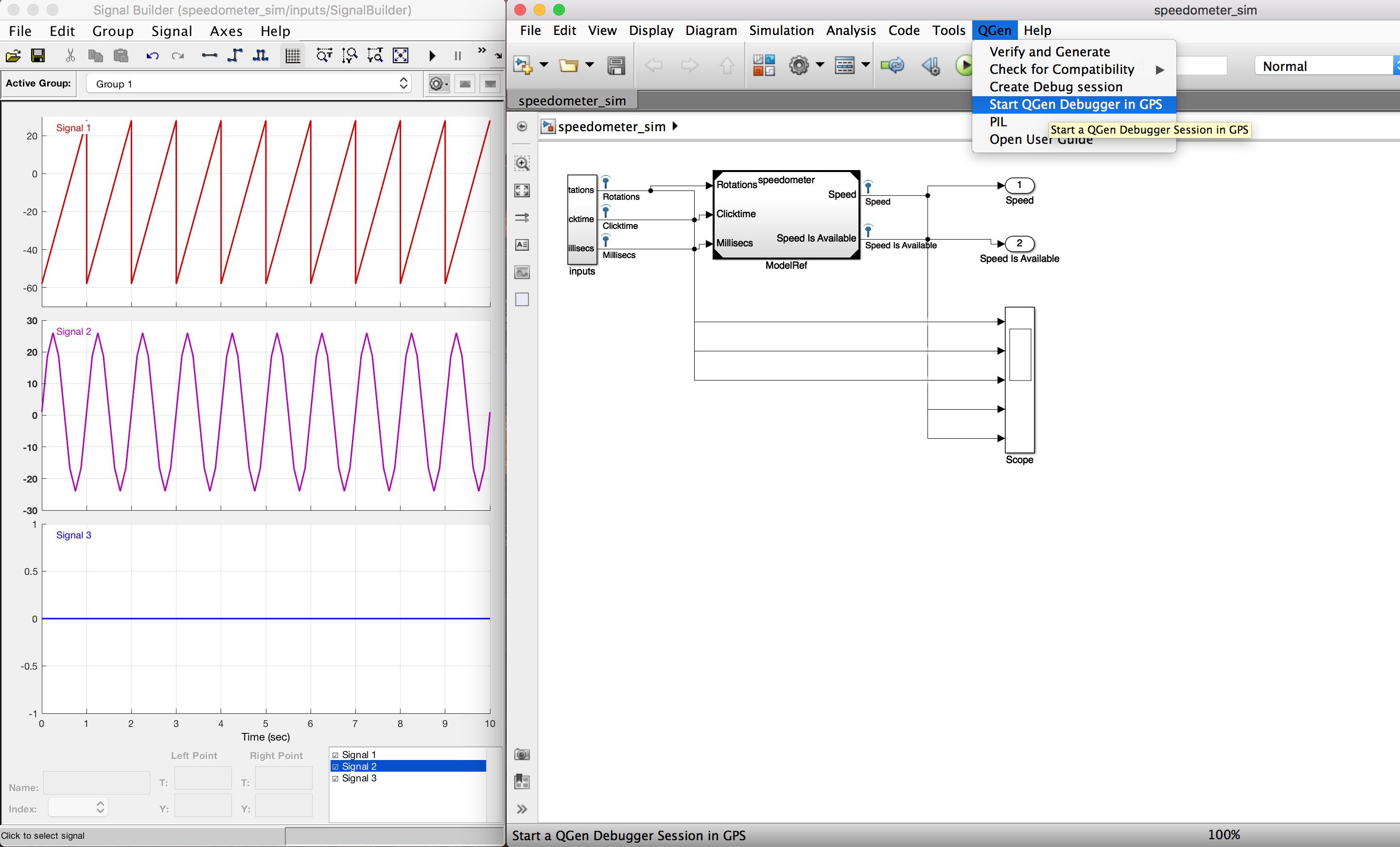This screenshot has width=1400, height=847.
Task: Open the Simulation menu in Simulink
Action: pos(781,31)
